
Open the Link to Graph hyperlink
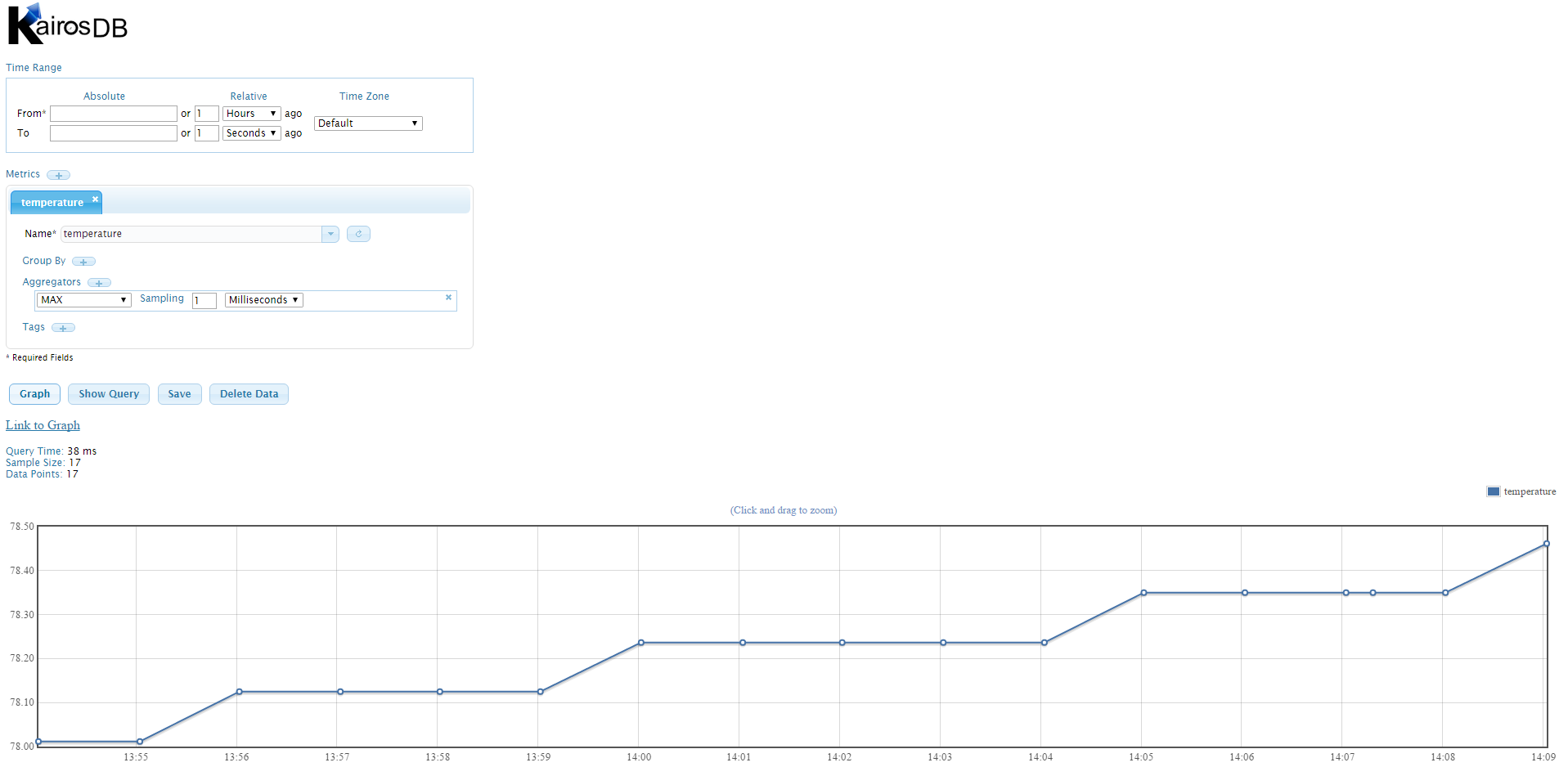[x=43, y=425]
